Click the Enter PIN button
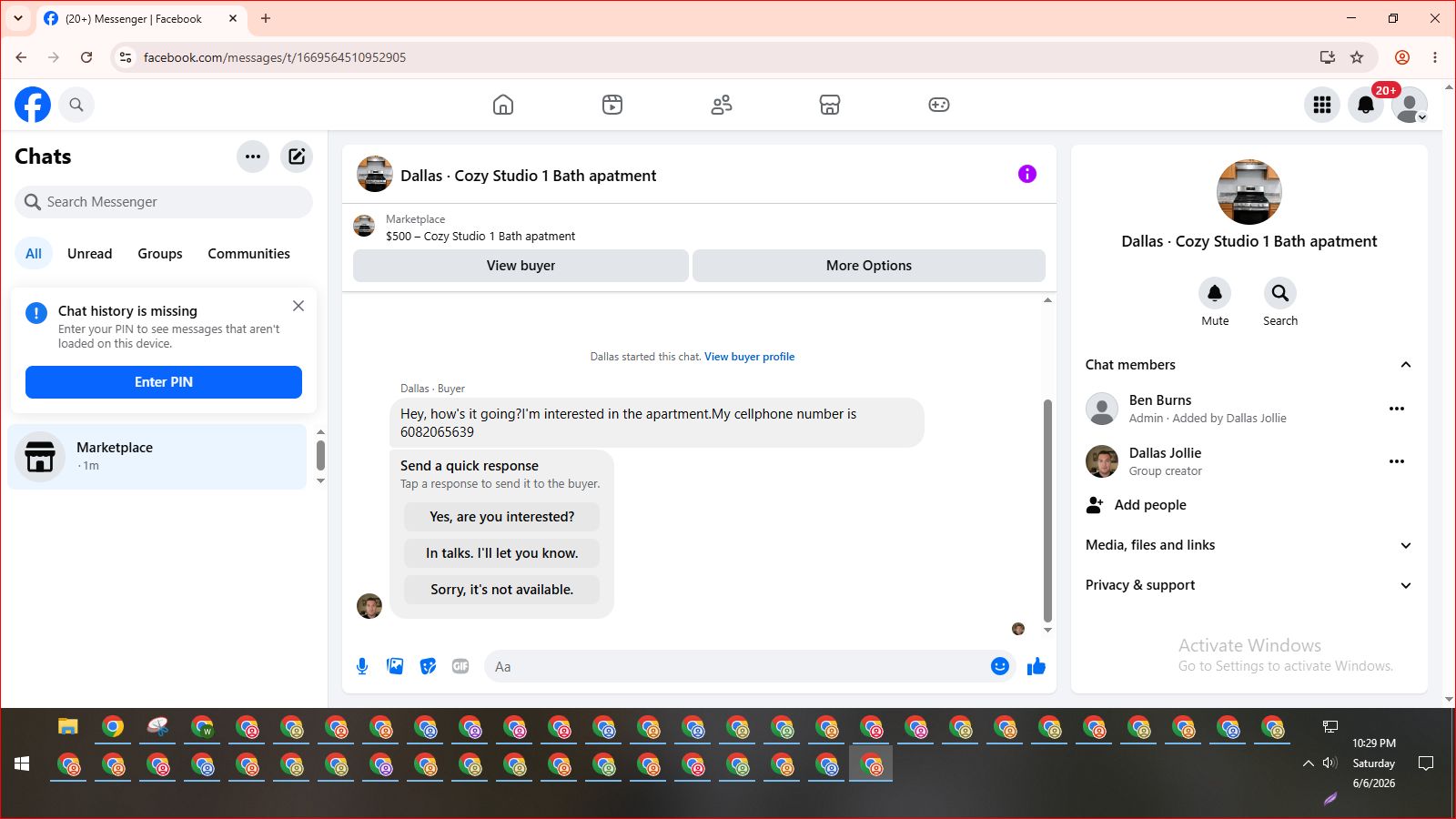This screenshot has width=1456, height=819. point(164,382)
